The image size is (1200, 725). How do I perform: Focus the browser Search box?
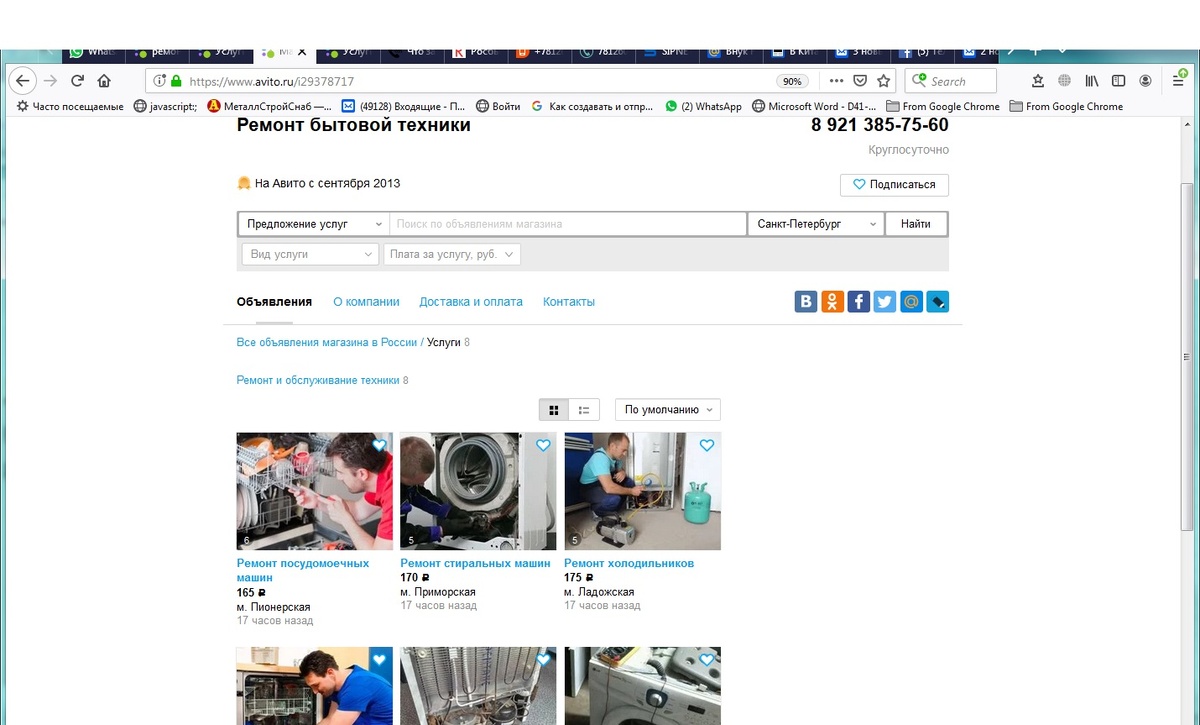coord(952,81)
